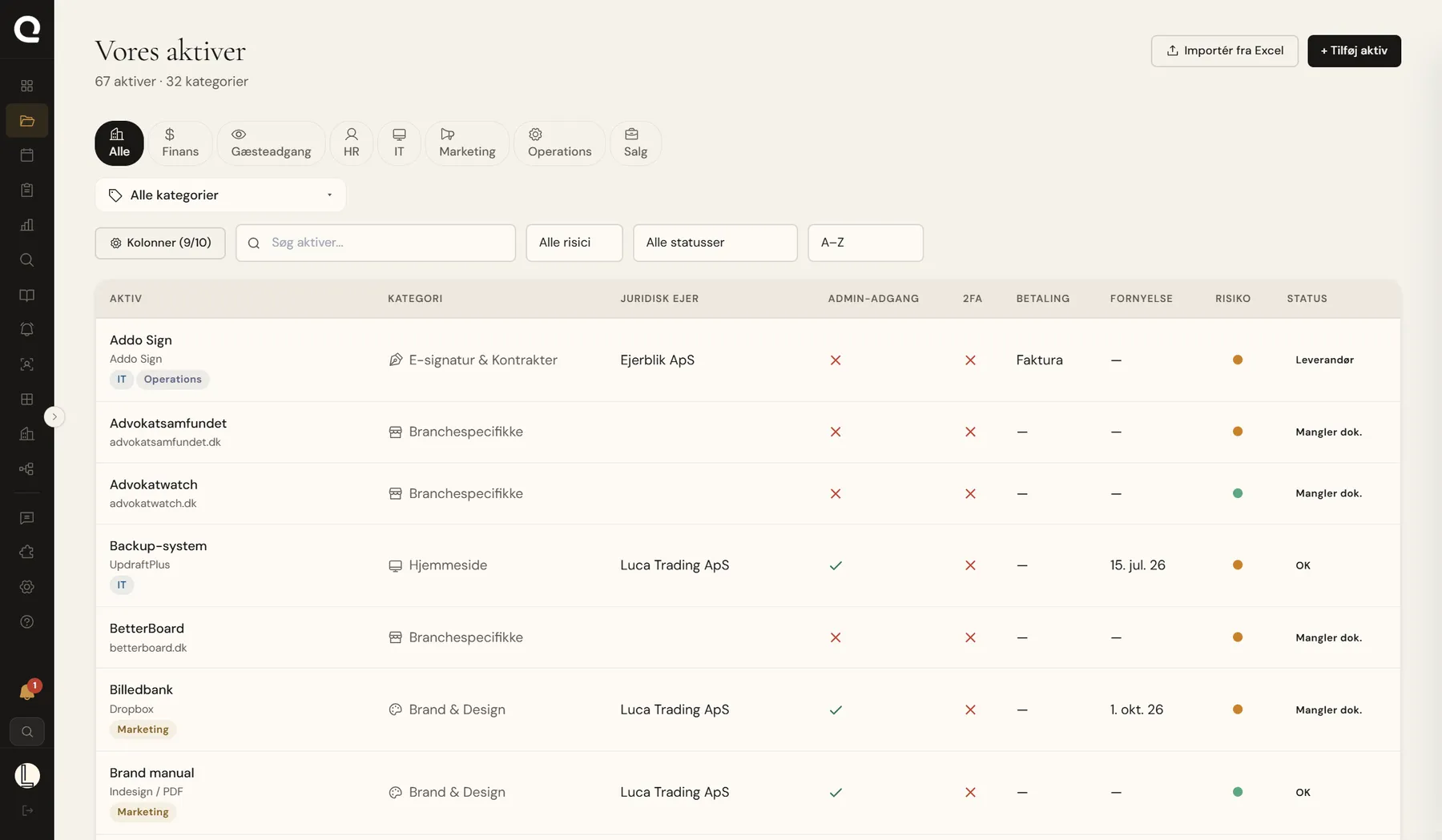The image size is (1442, 840).
Task: Open the A–Z sort dropdown
Action: (865, 243)
